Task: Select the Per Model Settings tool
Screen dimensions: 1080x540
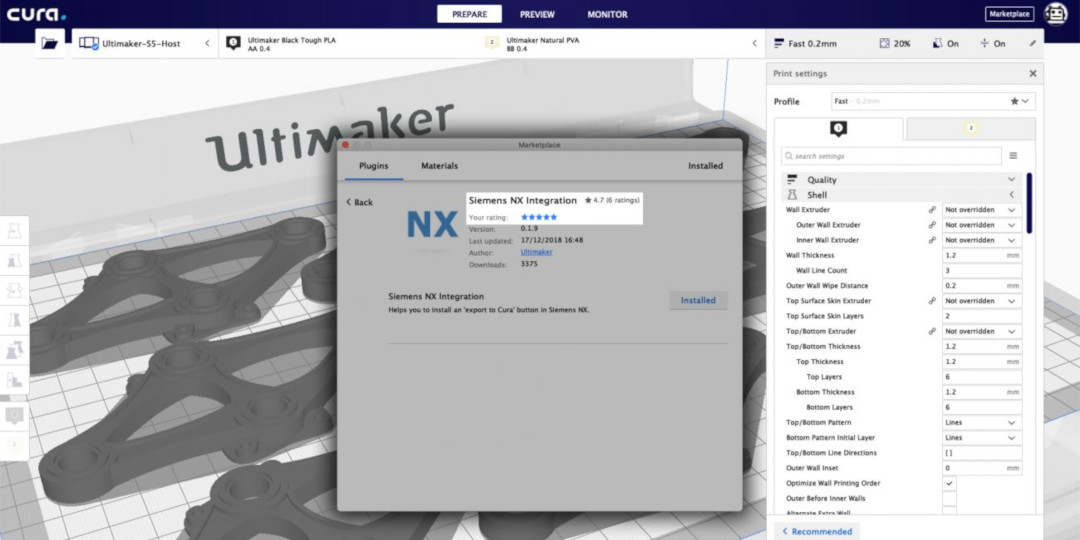Action: (14, 349)
